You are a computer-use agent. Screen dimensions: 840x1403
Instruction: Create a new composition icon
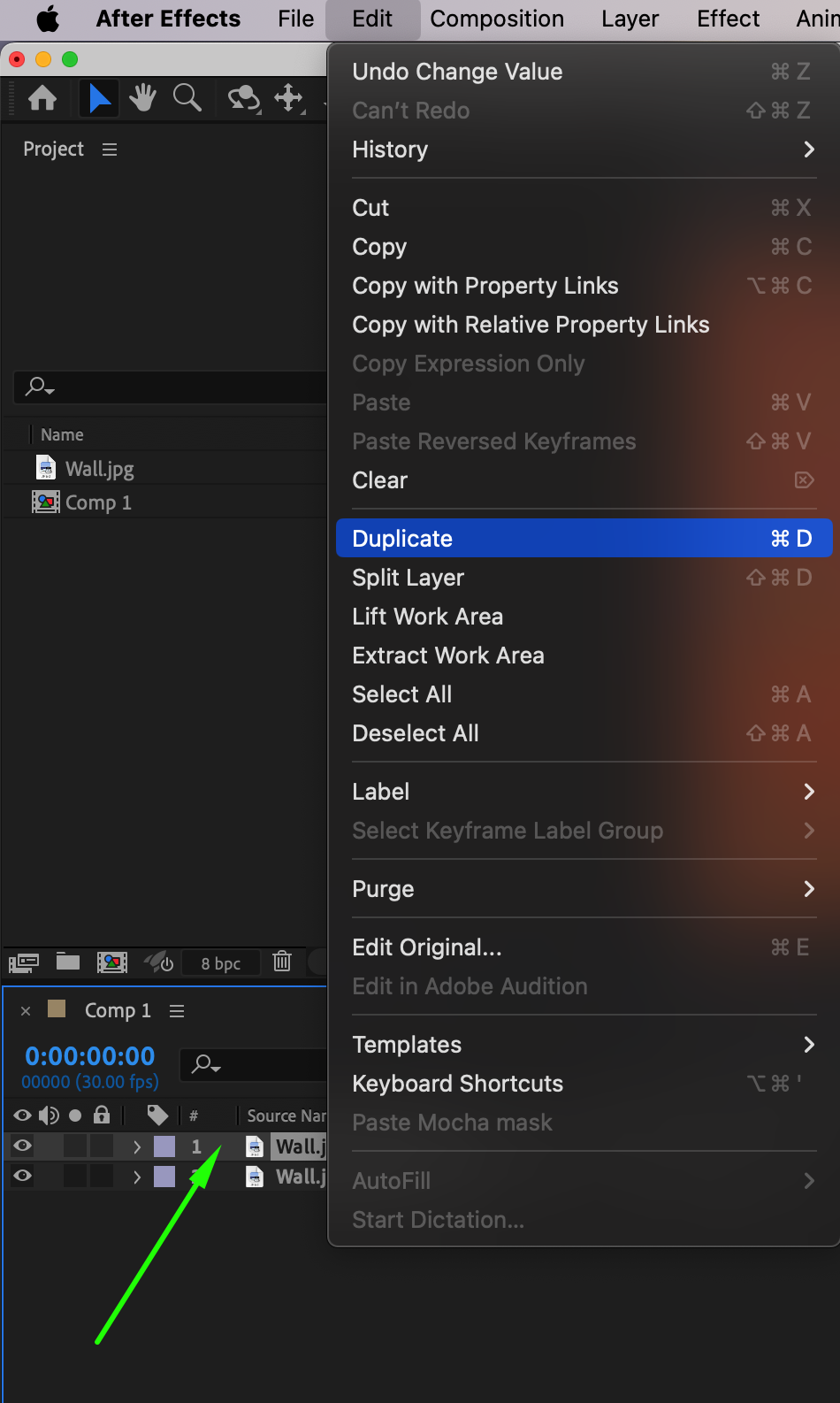click(x=112, y=962)
